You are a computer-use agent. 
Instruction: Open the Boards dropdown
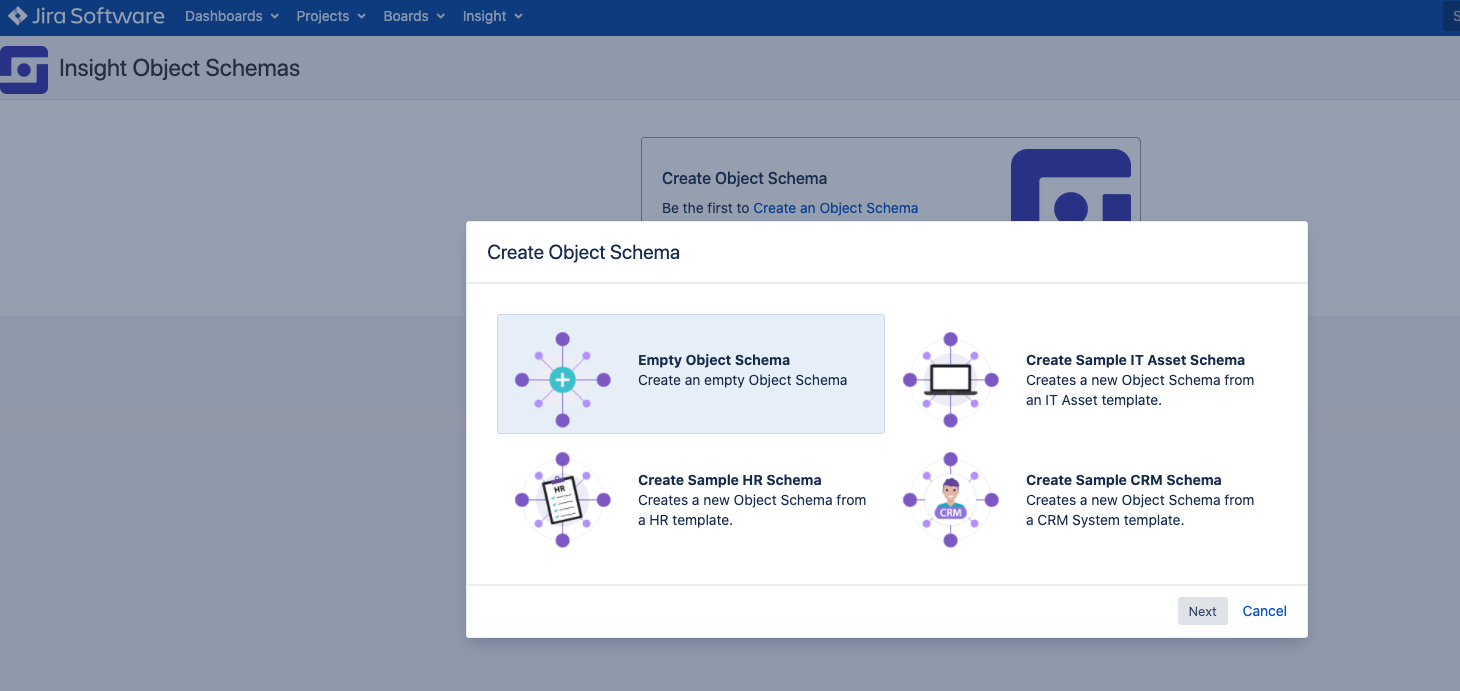click(x=413, y=16)
